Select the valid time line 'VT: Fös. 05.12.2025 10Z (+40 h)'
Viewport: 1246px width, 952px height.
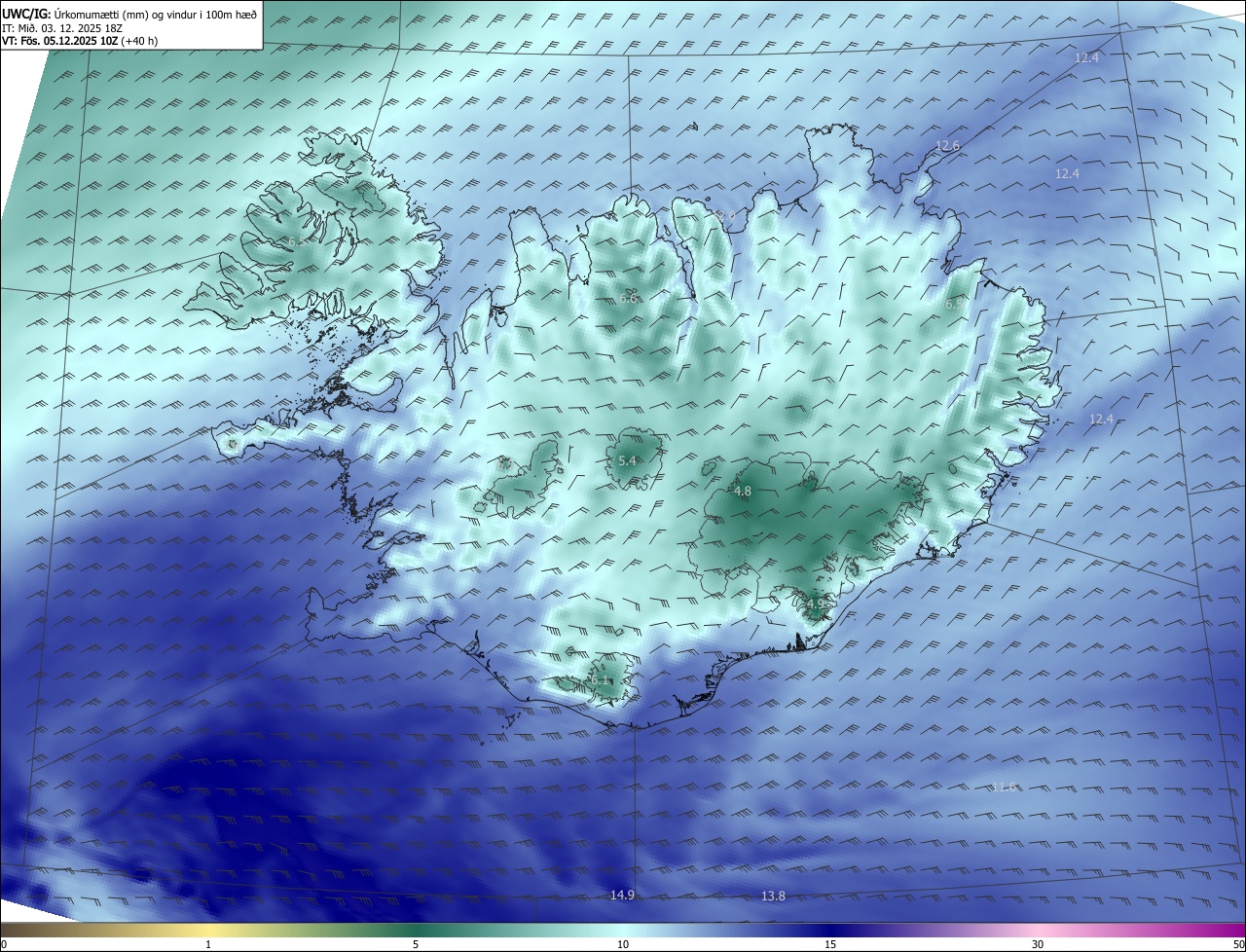pos(80,41)
